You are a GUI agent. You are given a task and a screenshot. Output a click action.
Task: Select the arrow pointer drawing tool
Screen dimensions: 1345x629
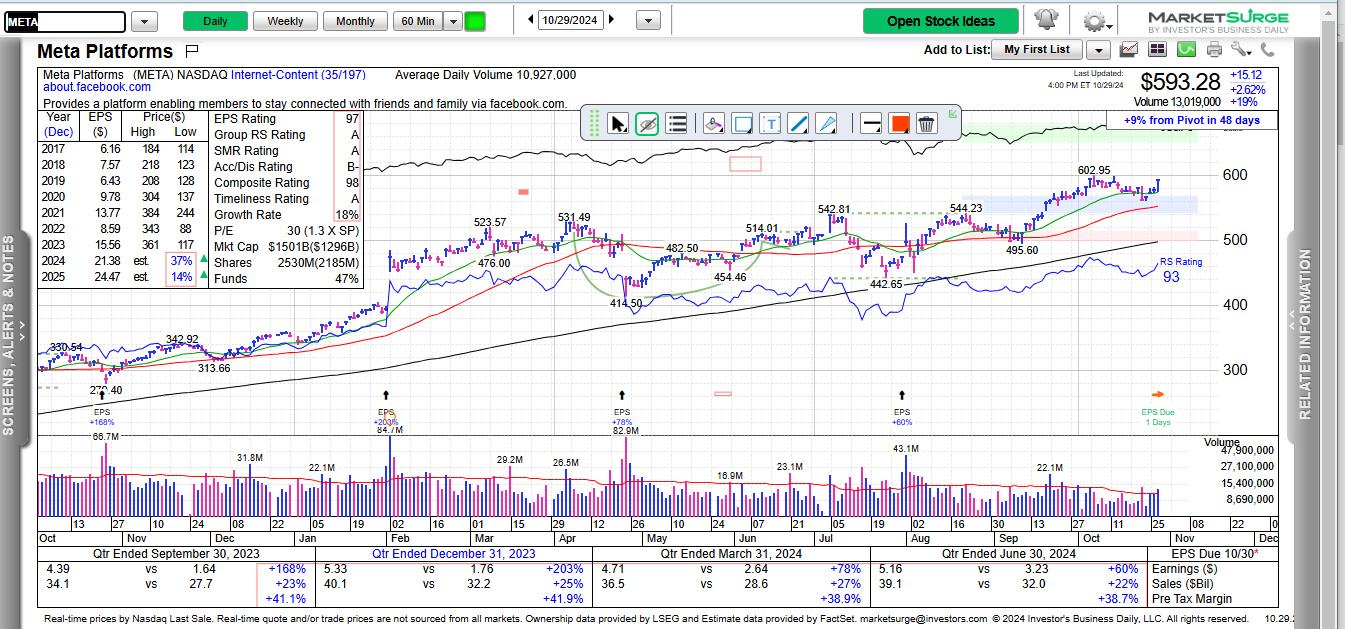[x=618, y=123]
